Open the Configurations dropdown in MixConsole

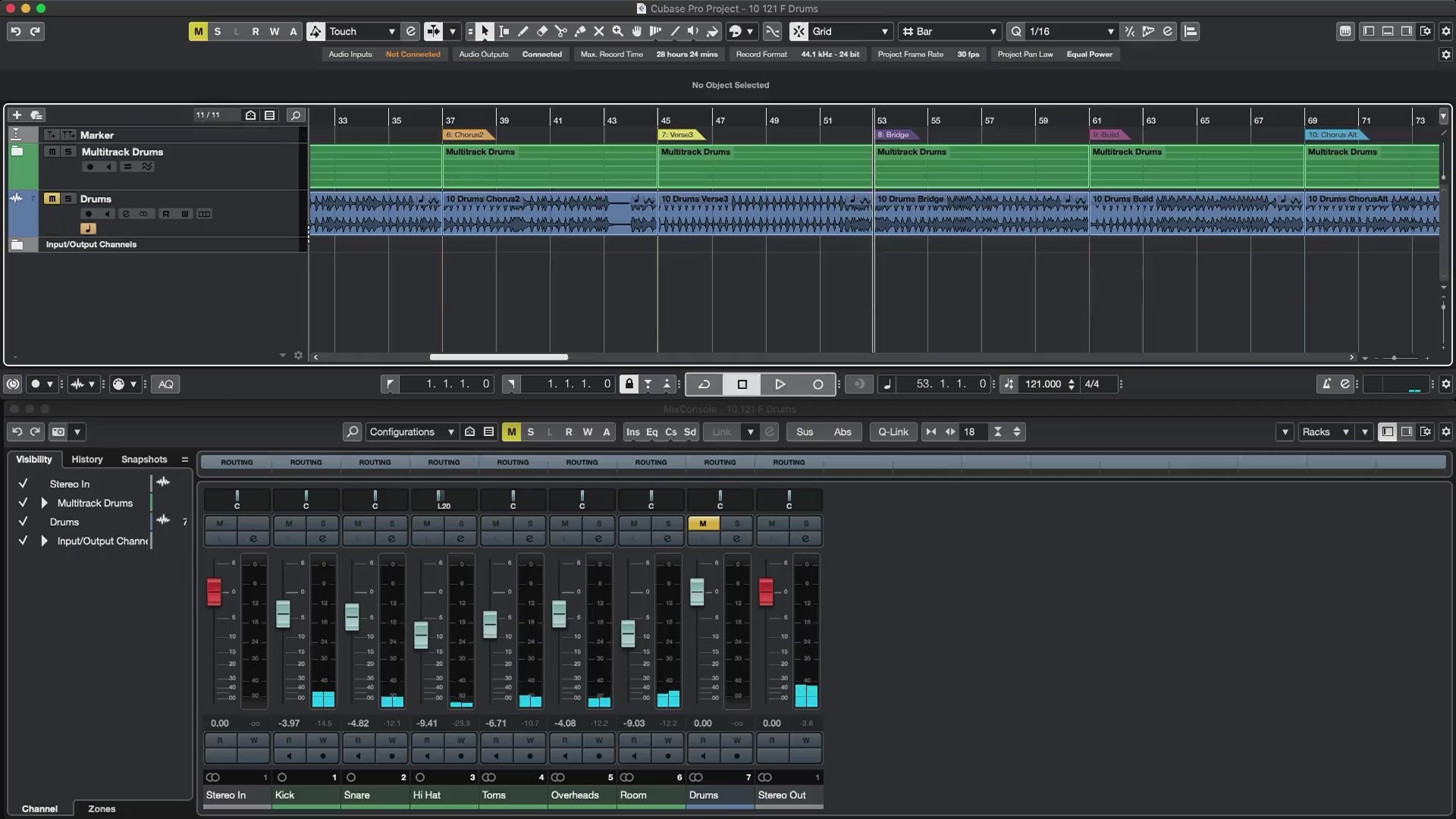(x=412, y=431)
